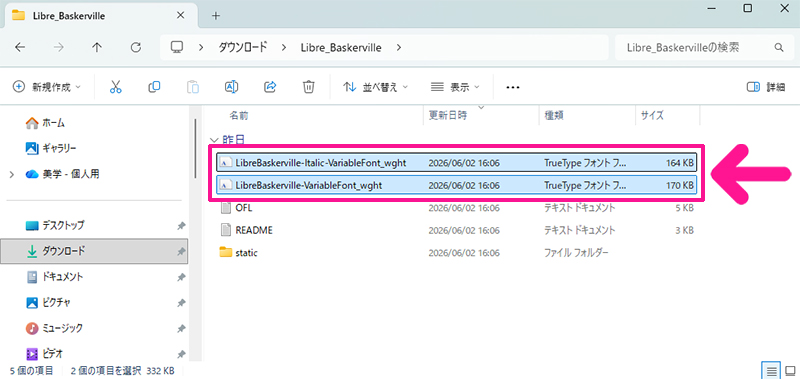The image size is (800, 379).
Task: Open the 新規作成 dropdown
Action: click(46, 87)
